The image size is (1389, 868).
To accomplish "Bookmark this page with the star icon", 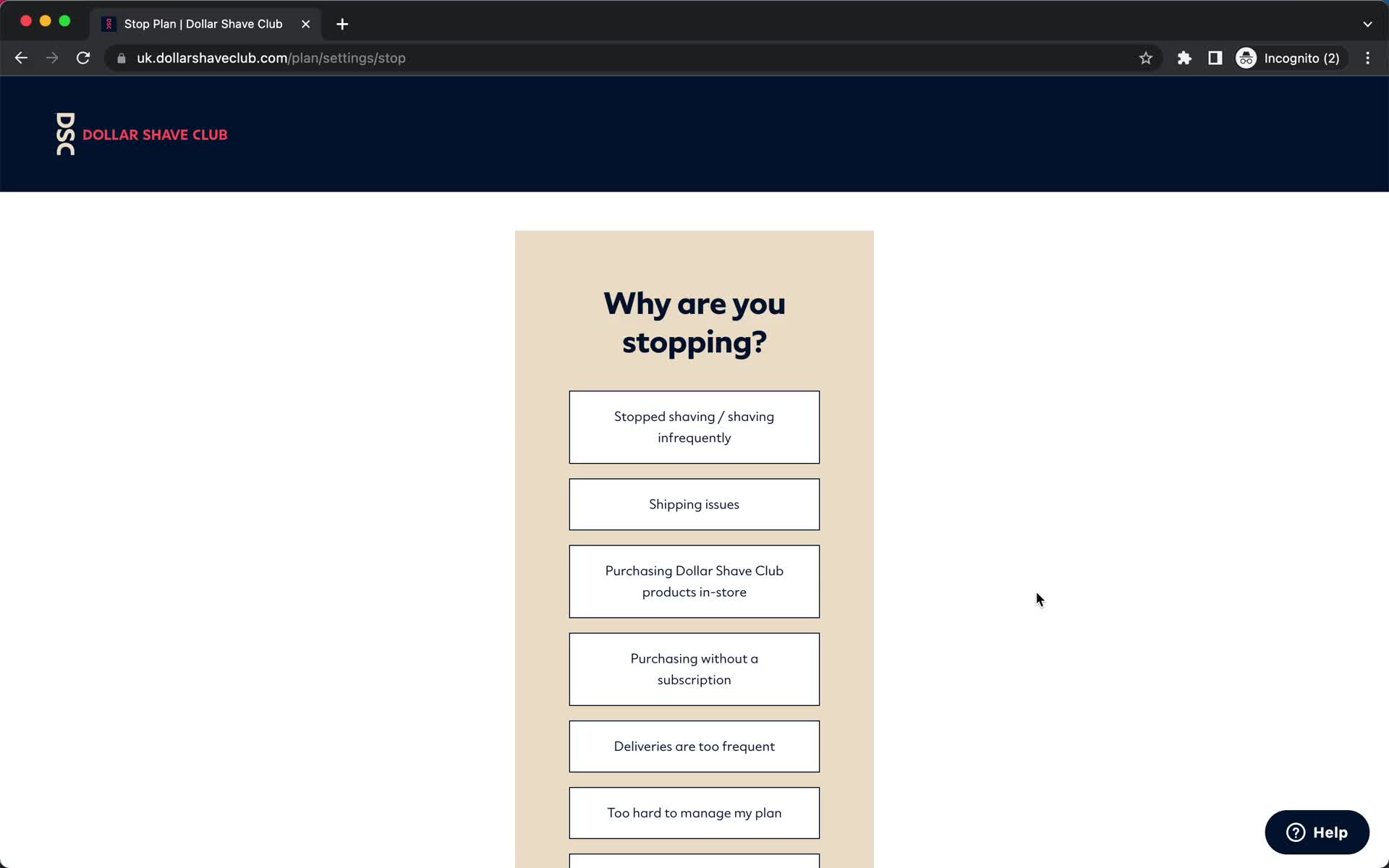I will tap(1145, 58).
